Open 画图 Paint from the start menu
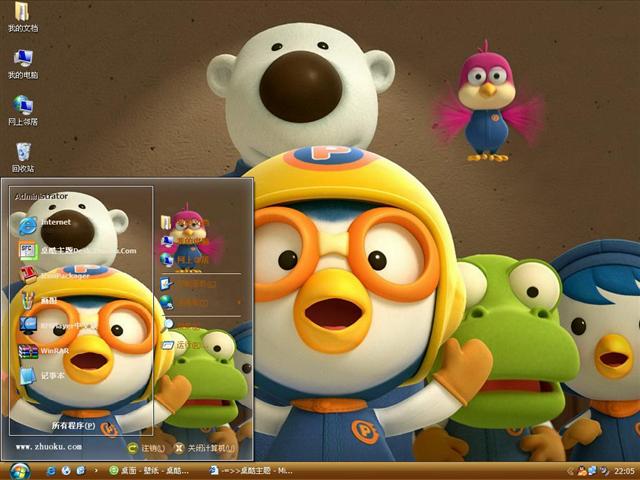Image resolution: width=640 pixels, height=480 pixels. coord(38,301)
